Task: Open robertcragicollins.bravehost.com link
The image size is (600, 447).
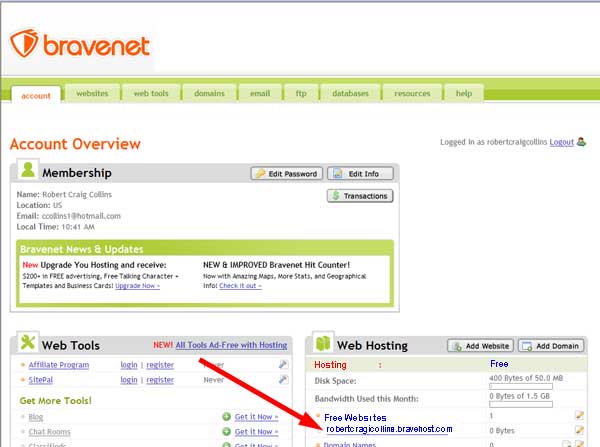Action: 389,429
